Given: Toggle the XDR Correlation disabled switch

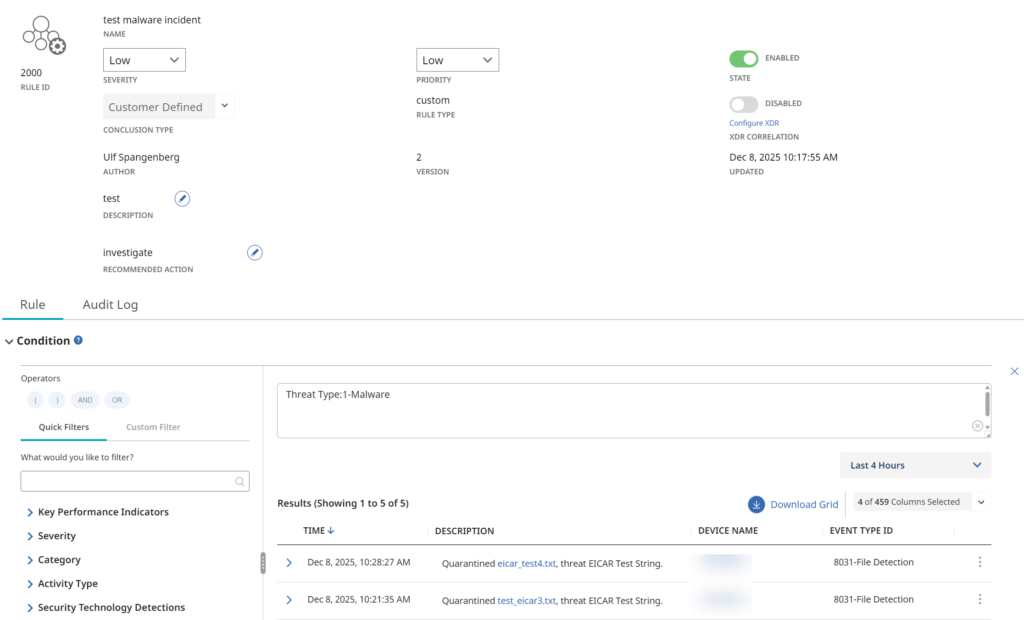Looking at the screenshot, I should coord(744,104).
